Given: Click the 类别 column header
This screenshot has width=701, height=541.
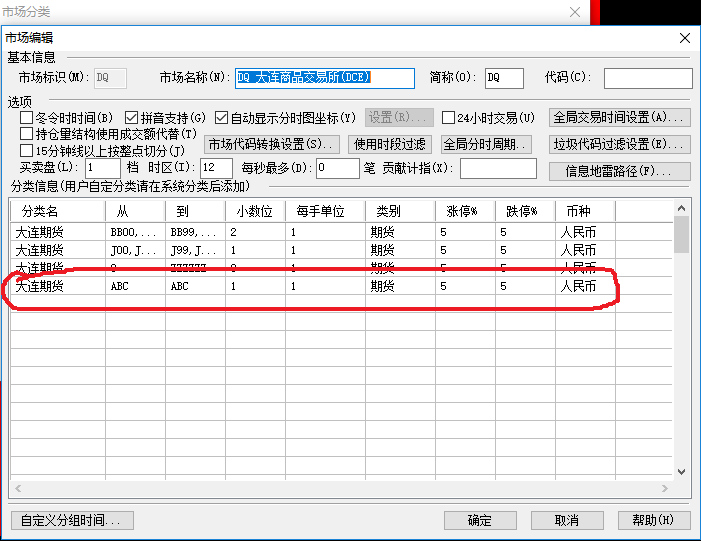Looking at the screenshot, I should [401, 211].
